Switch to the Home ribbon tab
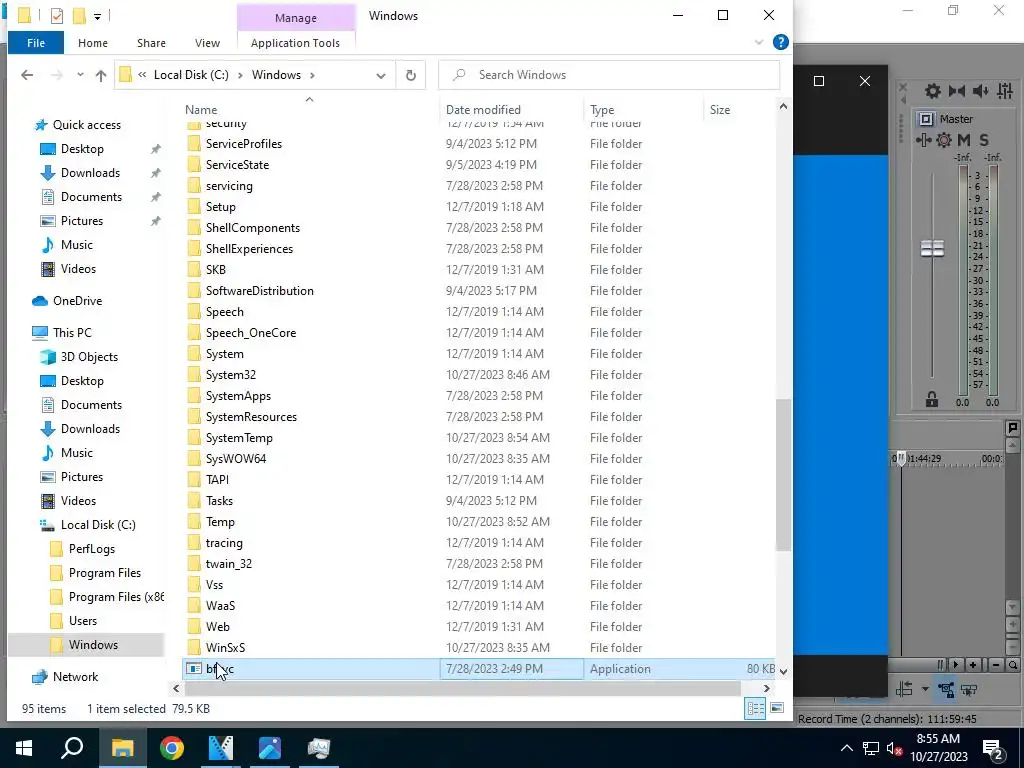The height and width of the screenshot is (768, 1024). click(93, 43)
